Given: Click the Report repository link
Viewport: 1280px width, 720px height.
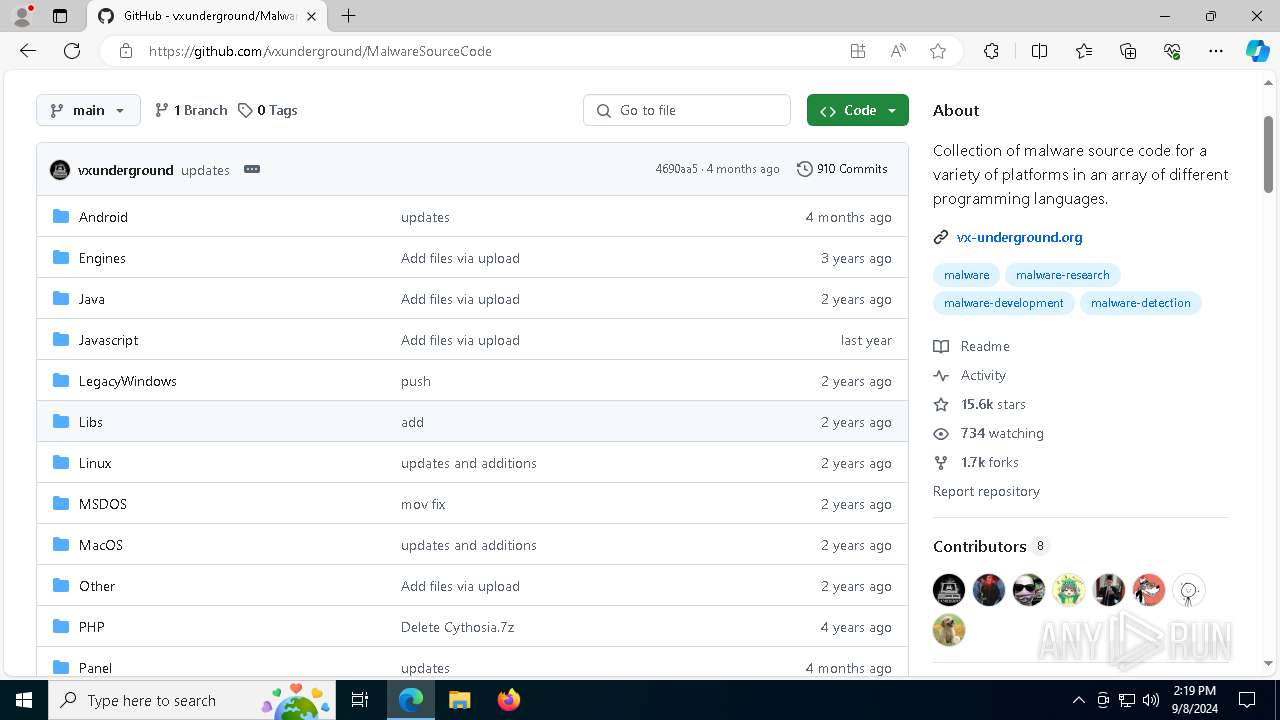Looking at the screenshot, I should point(986,491).
